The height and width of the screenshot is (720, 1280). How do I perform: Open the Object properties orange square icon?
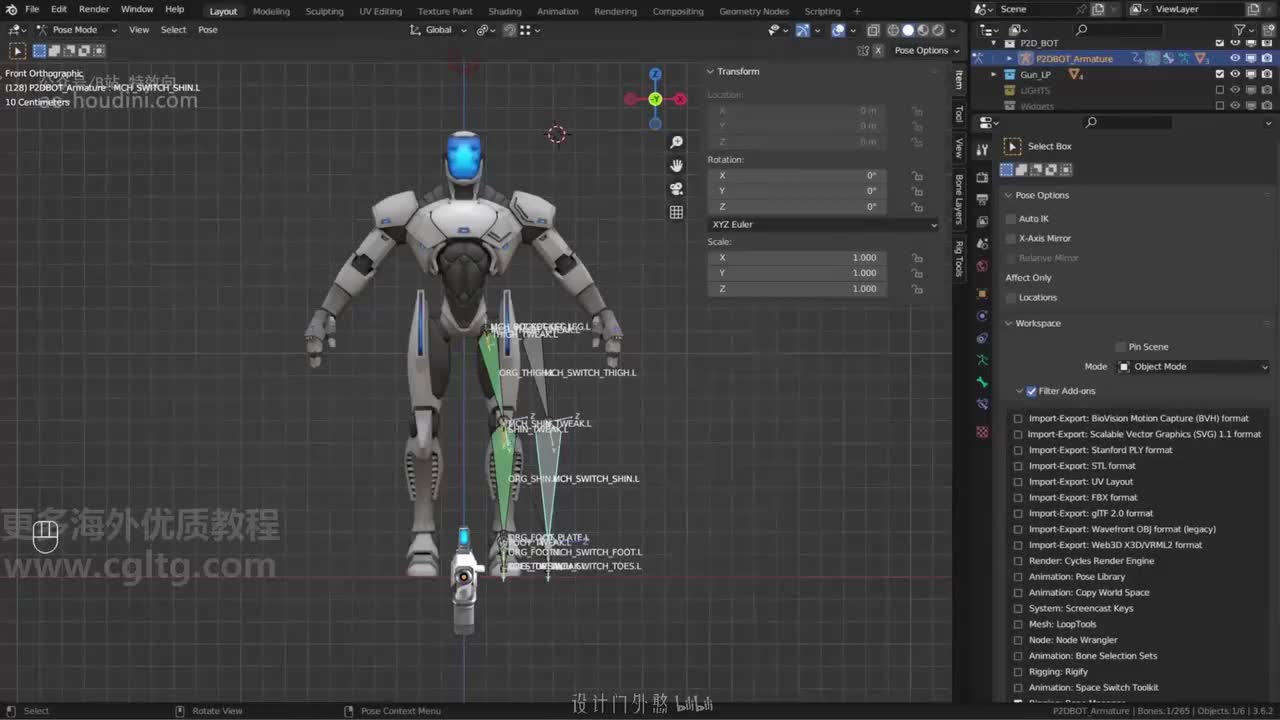(982, 294)
